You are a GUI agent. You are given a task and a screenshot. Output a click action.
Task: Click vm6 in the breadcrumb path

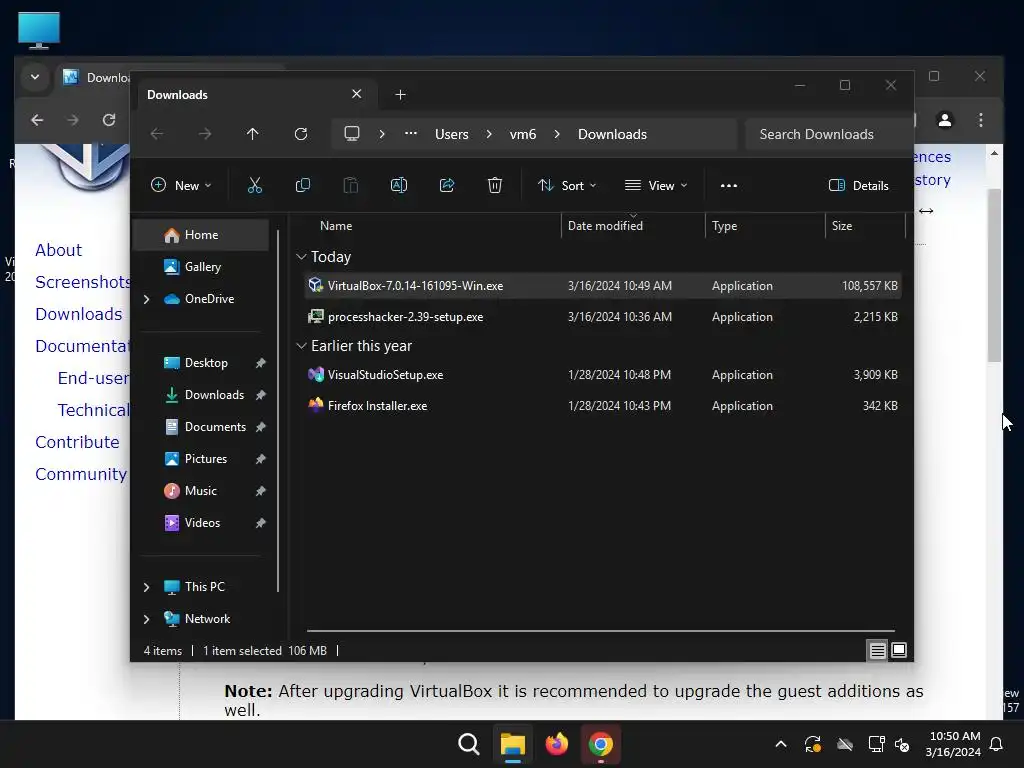click(x=523, y=134)
